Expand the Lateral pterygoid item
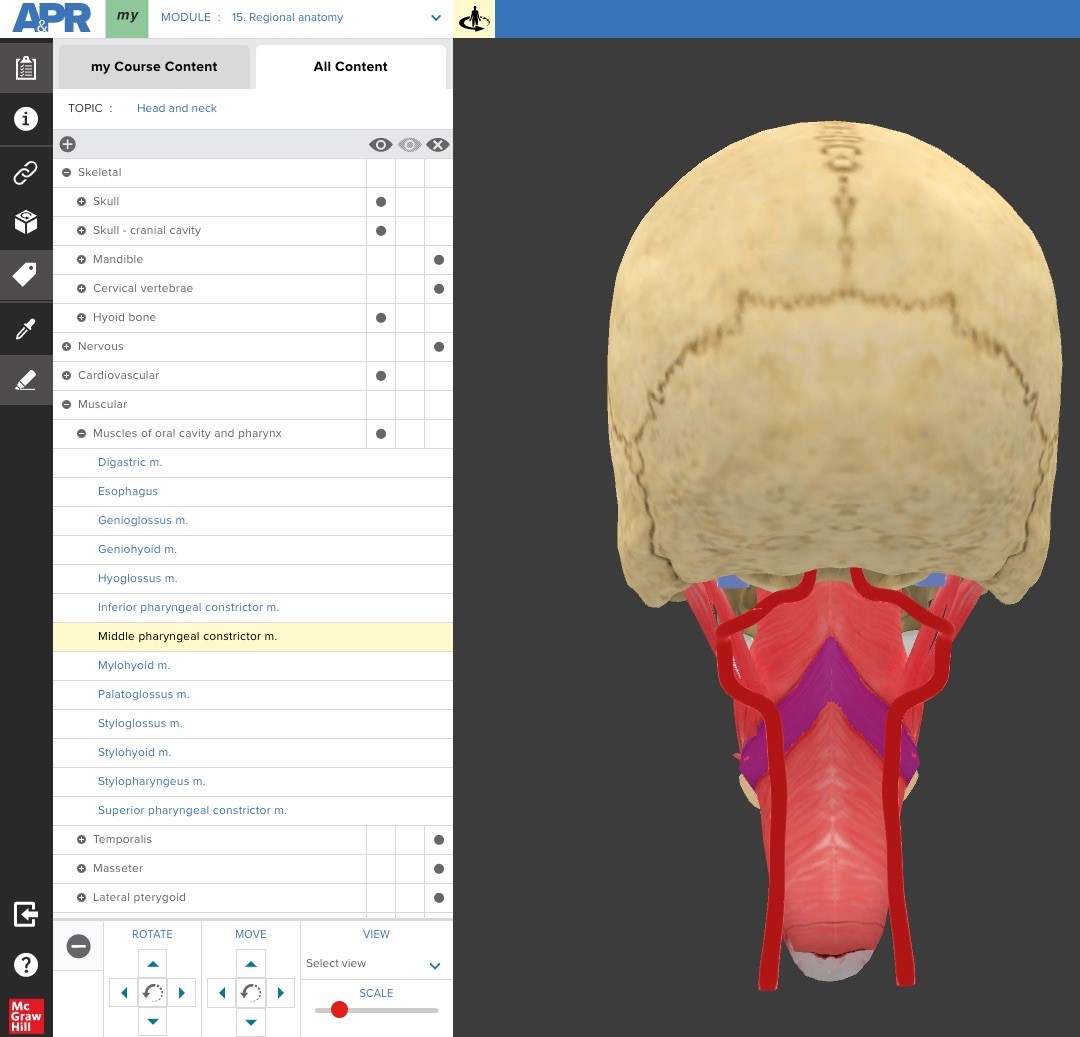 point(81,897)
